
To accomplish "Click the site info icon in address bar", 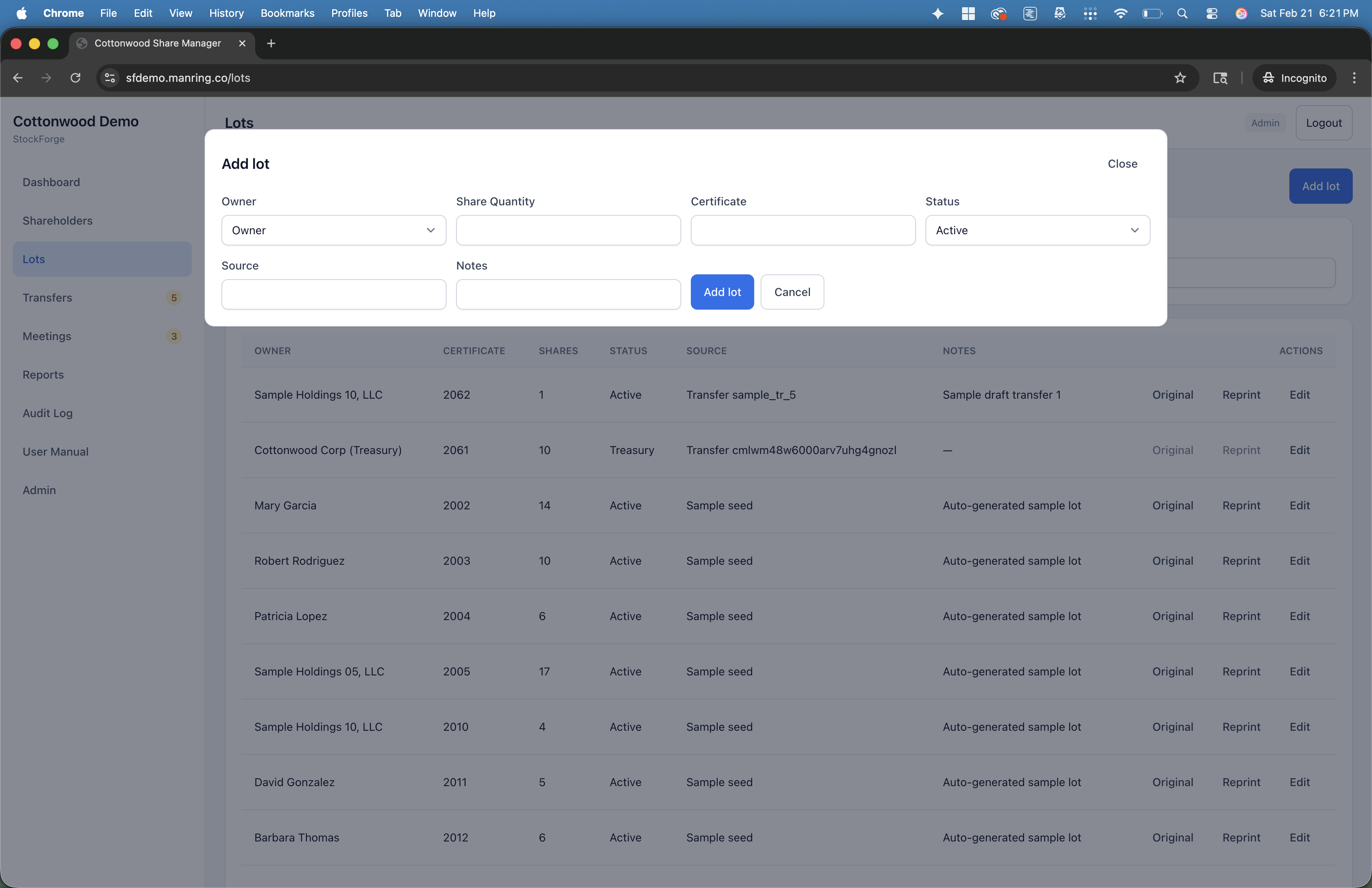I will pyautogui.click(x=110, y=78).
